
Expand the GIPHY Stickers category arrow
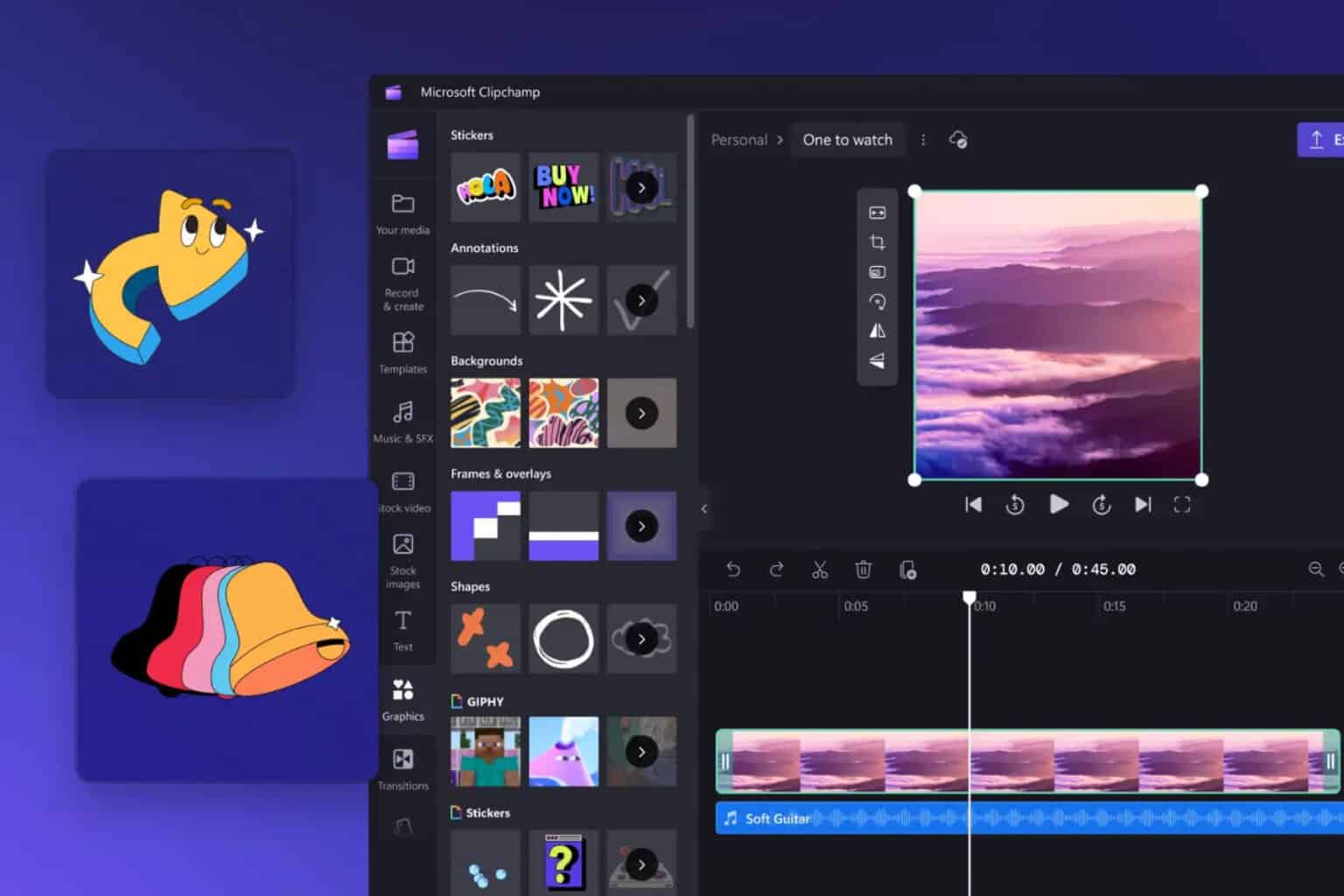coord(641,864)
